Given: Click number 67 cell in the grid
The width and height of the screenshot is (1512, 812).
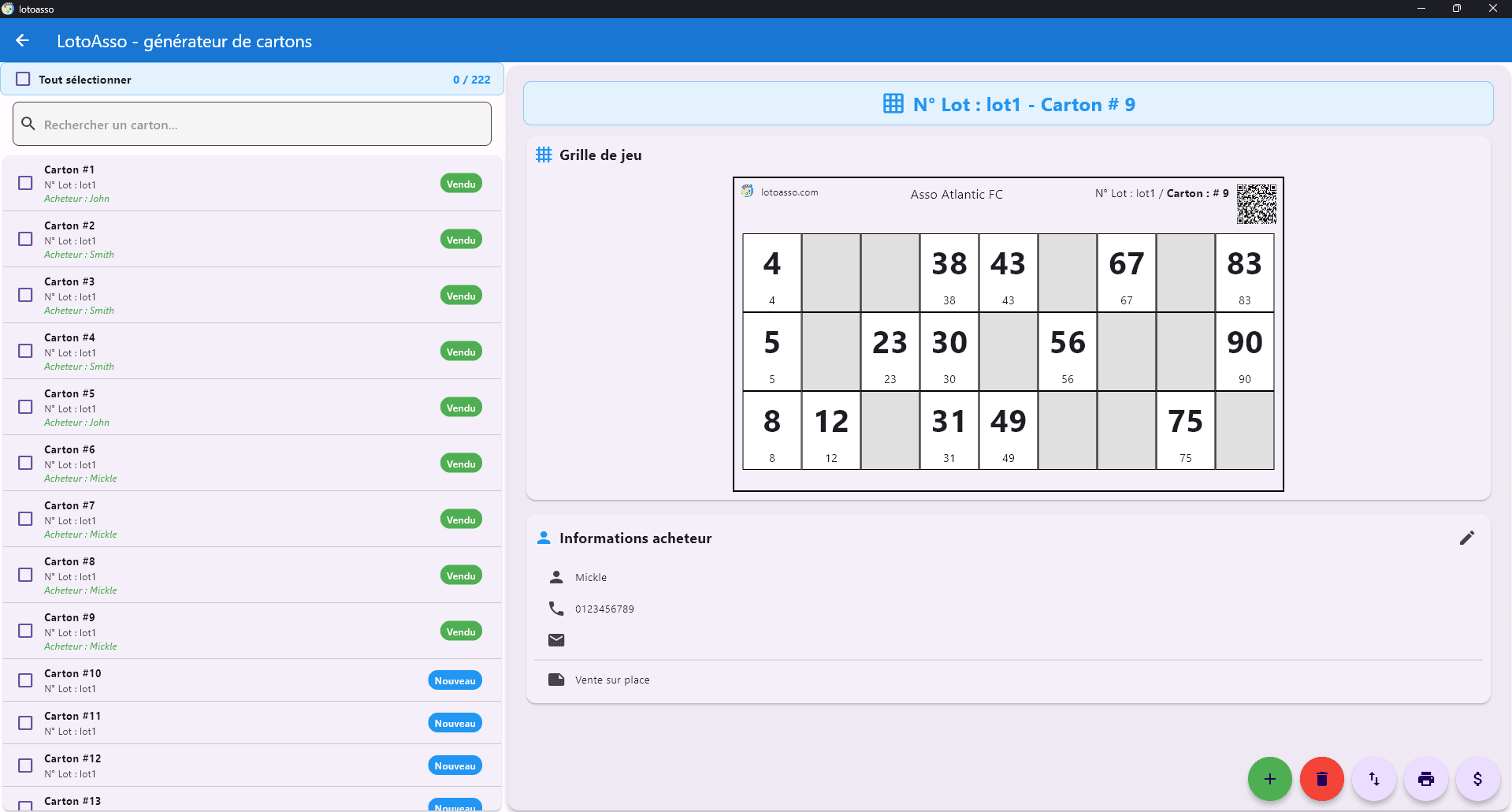Looking at the screenshot, I should [x=1126, y=272].
